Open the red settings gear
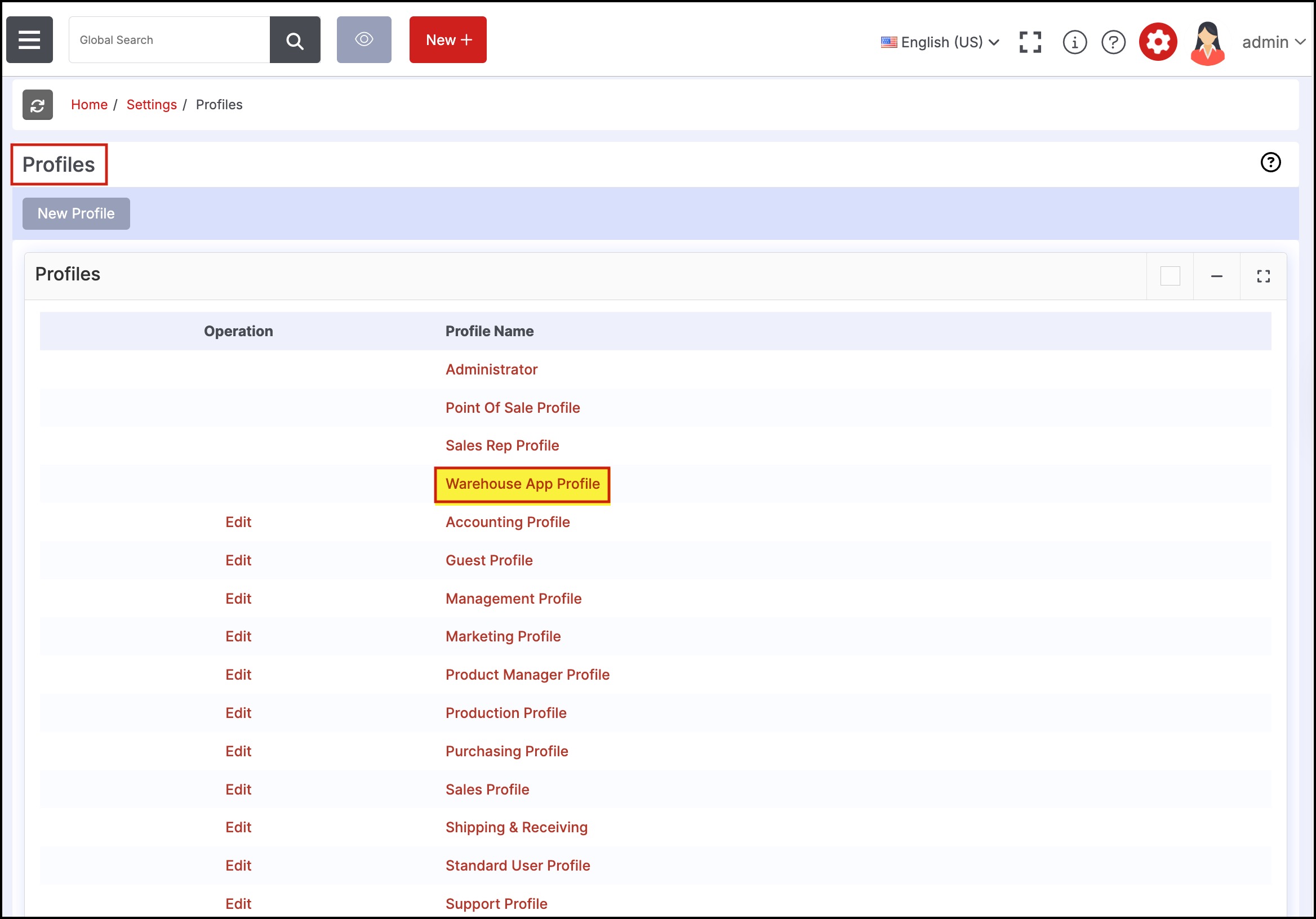The image size is (1316, 919). (x=1158, y=42)
